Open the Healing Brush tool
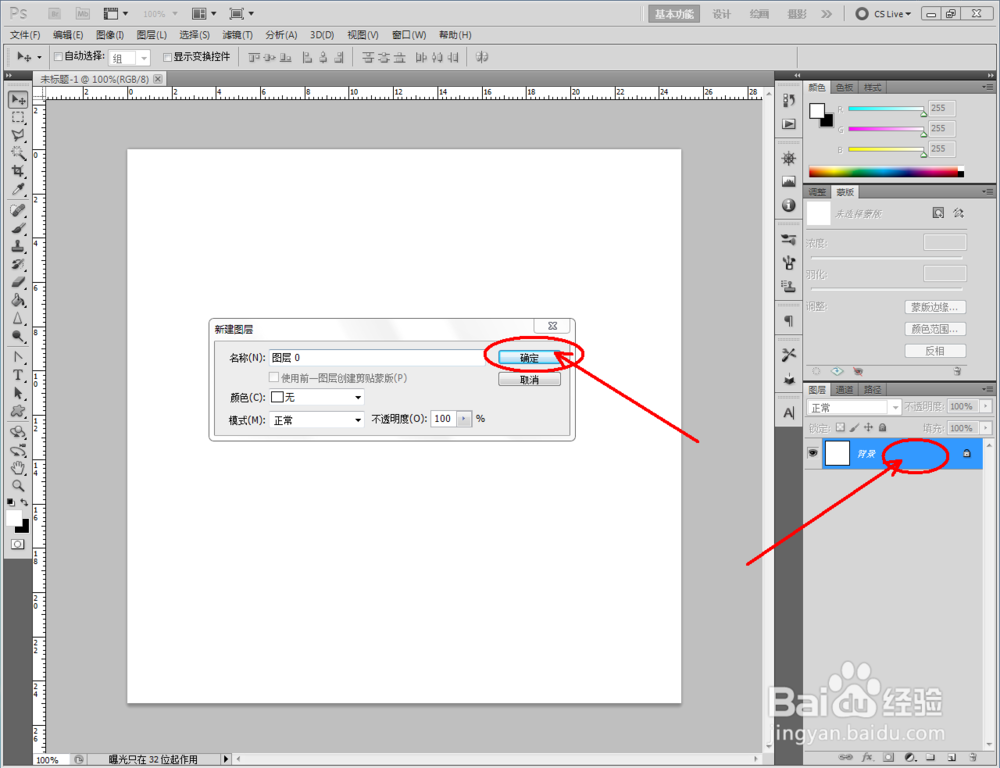This screenshot has width=1000, height=768. coord(17,210)
